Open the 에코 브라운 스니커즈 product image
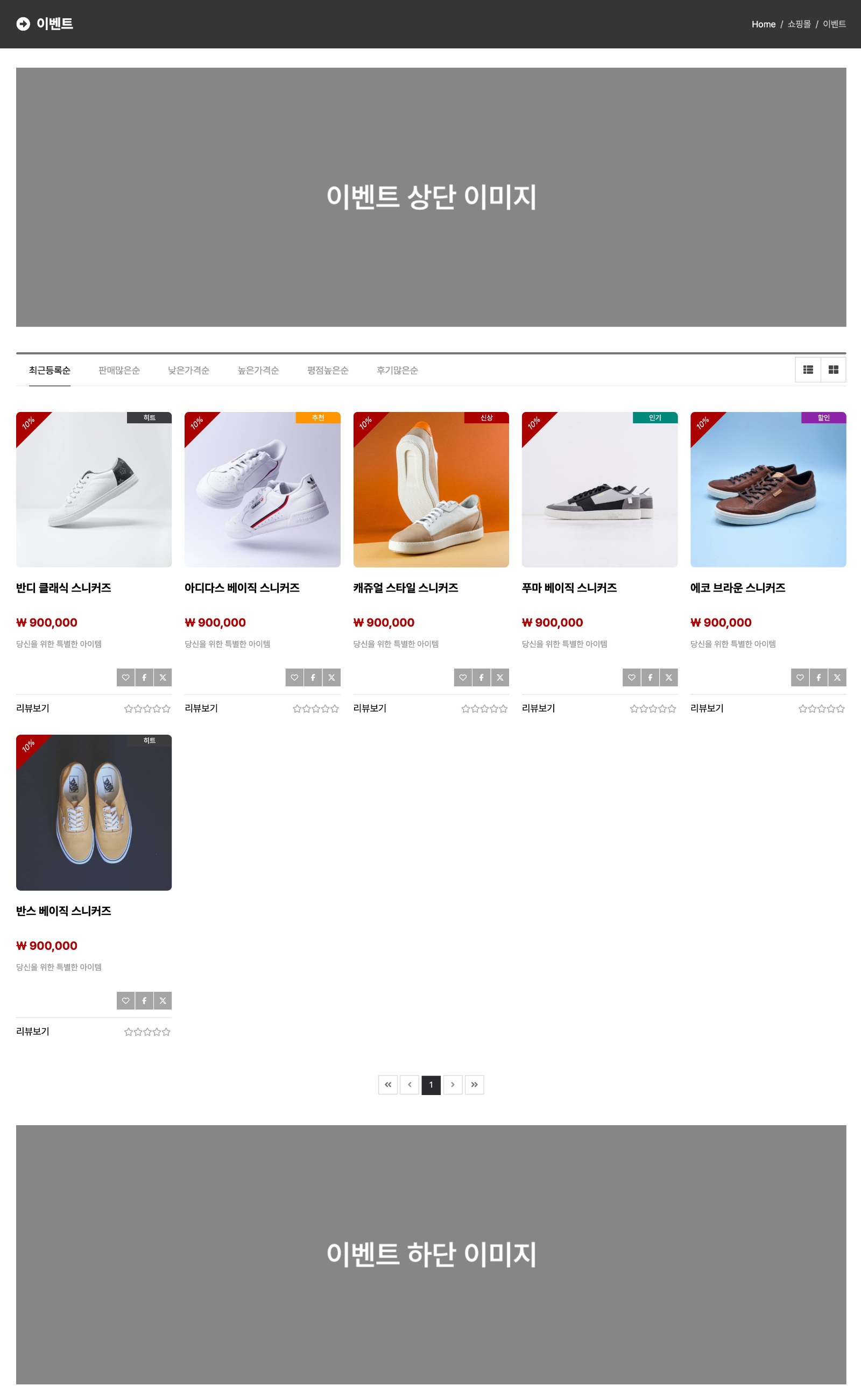Viewport: 861px width, 1400px height. 768,489
